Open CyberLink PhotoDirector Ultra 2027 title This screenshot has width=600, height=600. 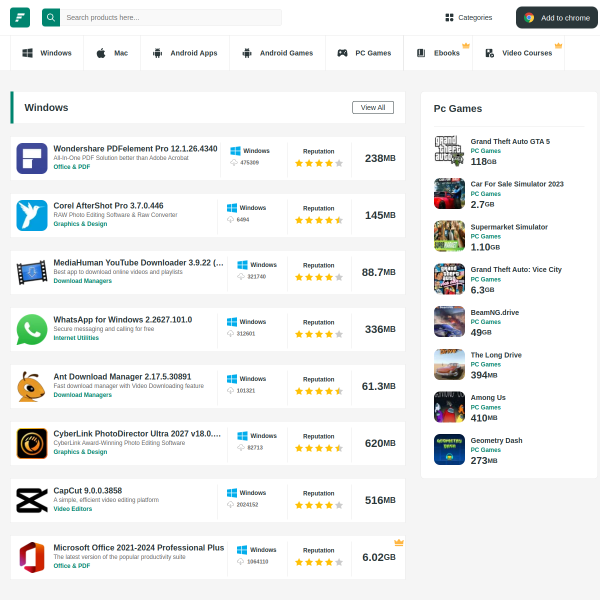pyautogui.click(x=137, y=434)
